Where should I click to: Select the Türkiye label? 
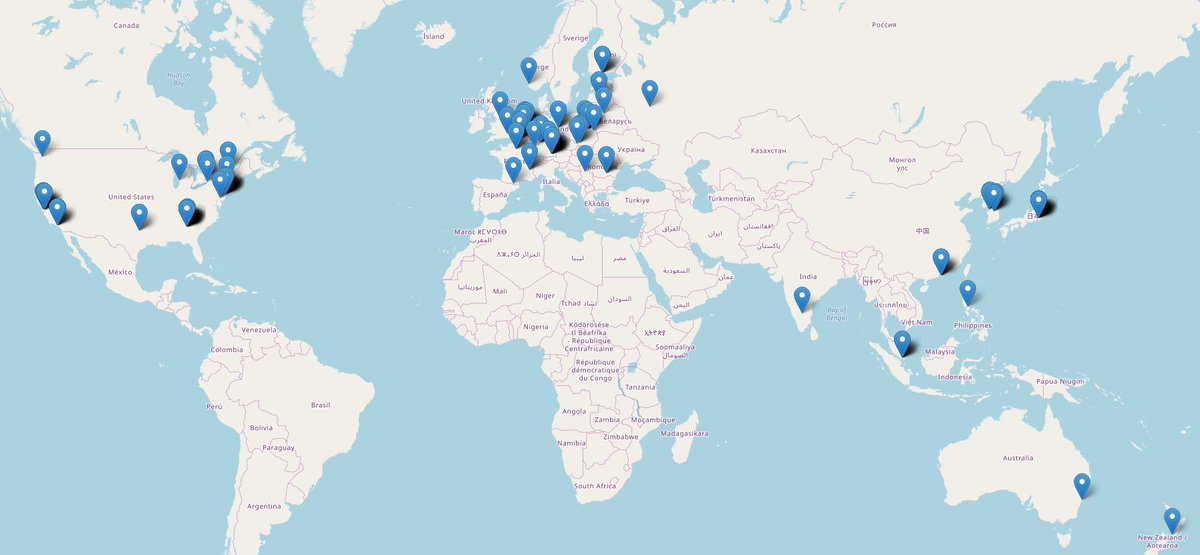point(638,200)
